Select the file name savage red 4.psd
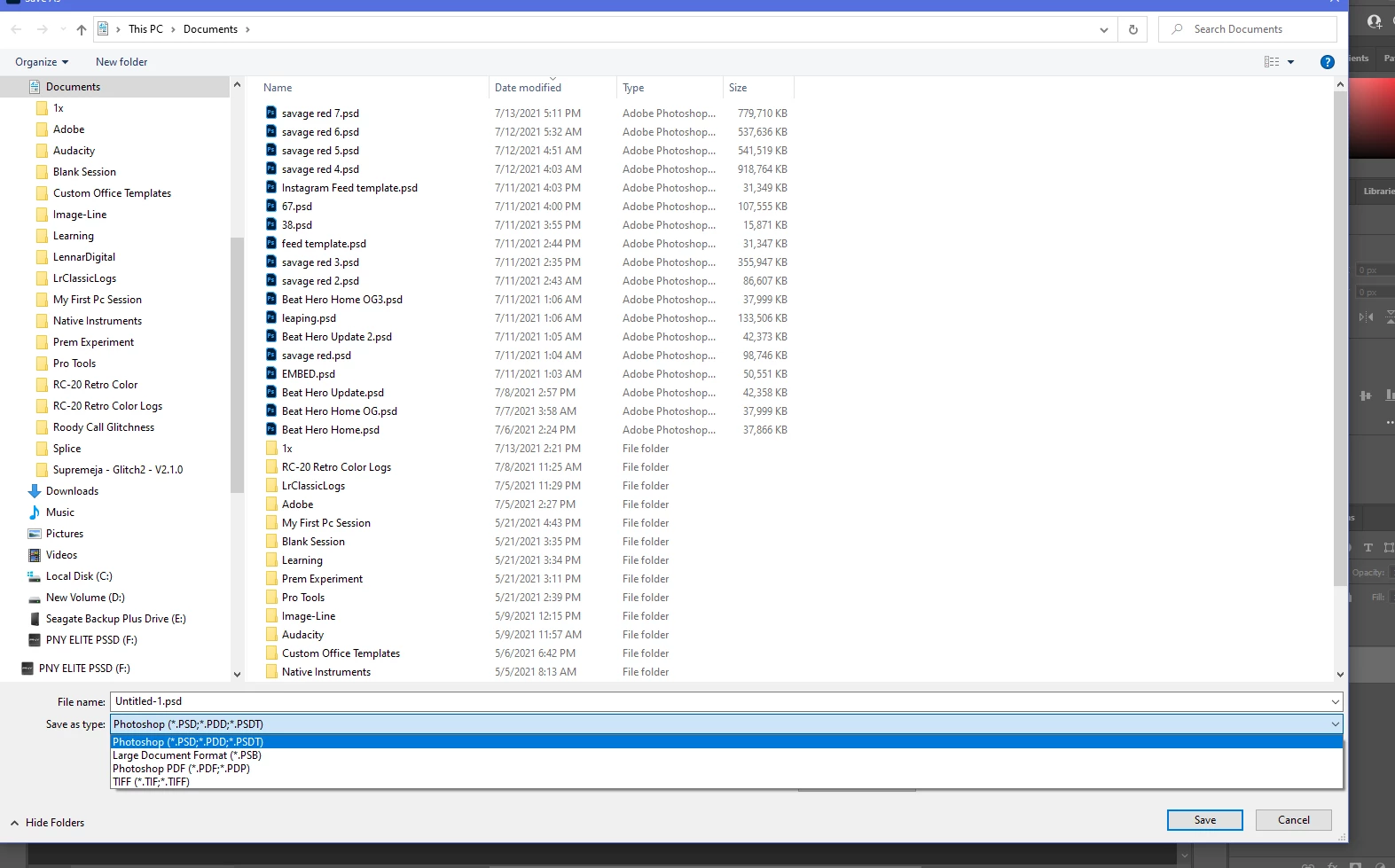 (x=320, y=169)
